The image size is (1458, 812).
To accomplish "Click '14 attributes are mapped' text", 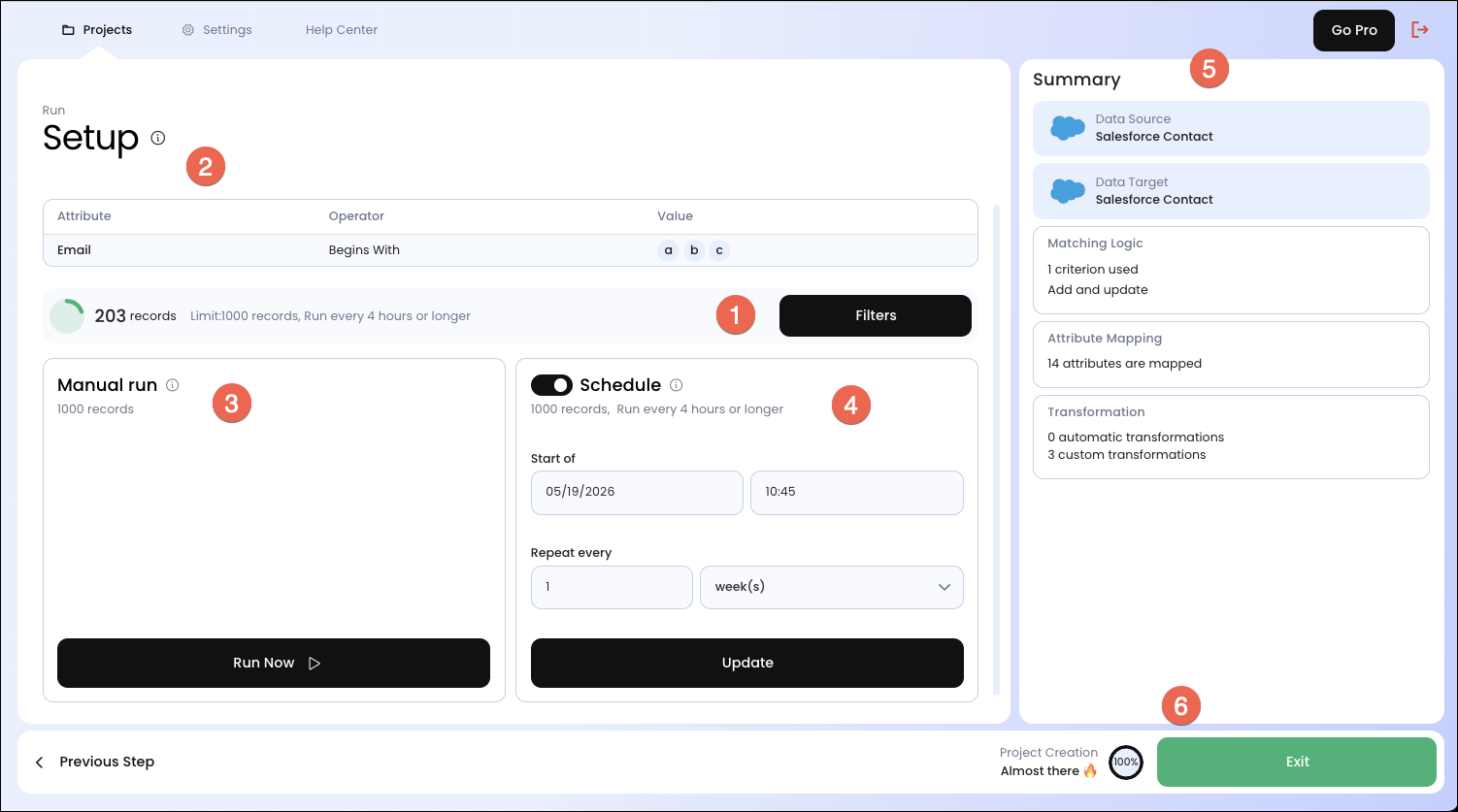I will point(1124,364).
